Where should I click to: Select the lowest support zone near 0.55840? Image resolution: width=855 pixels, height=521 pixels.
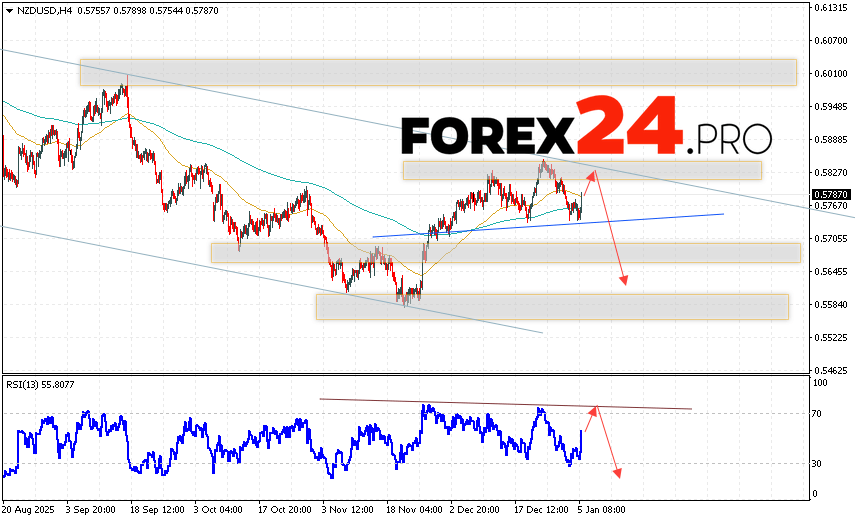[x=552, y=306]
